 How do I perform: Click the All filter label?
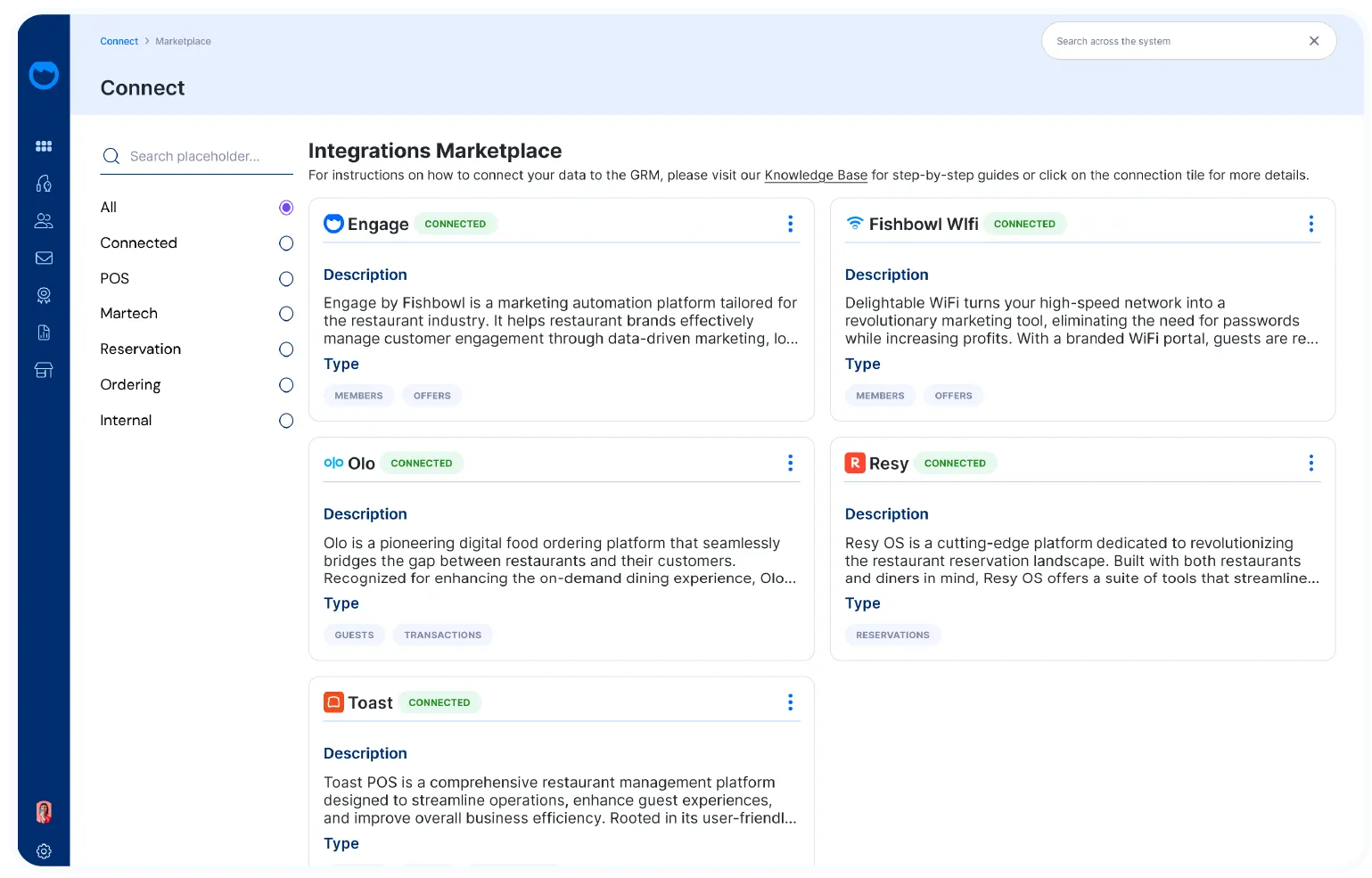click(109, 208)
